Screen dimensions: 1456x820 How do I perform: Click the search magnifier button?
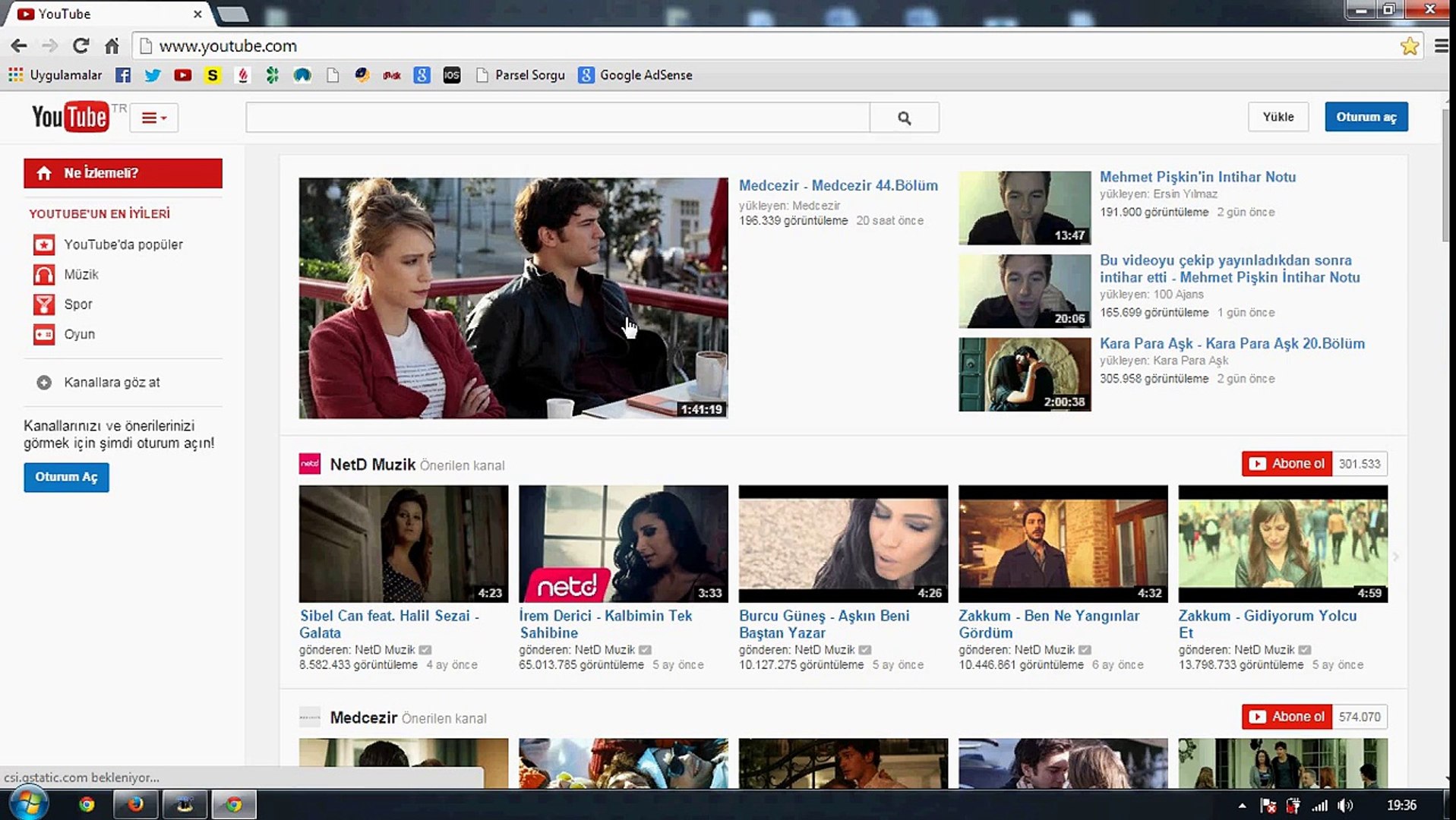click(904, 118)
